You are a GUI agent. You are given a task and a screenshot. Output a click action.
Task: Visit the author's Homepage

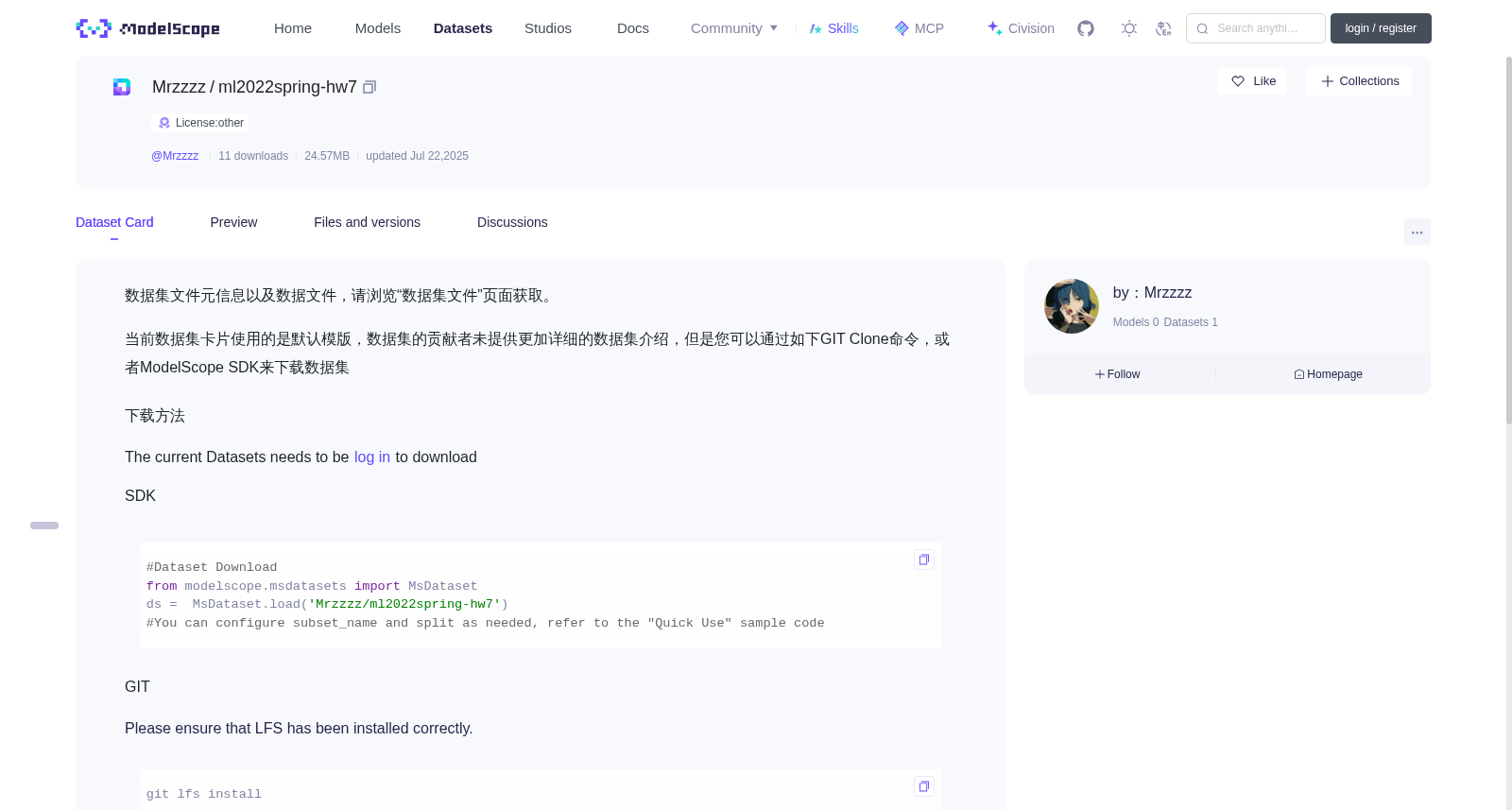click(1328, 374)
